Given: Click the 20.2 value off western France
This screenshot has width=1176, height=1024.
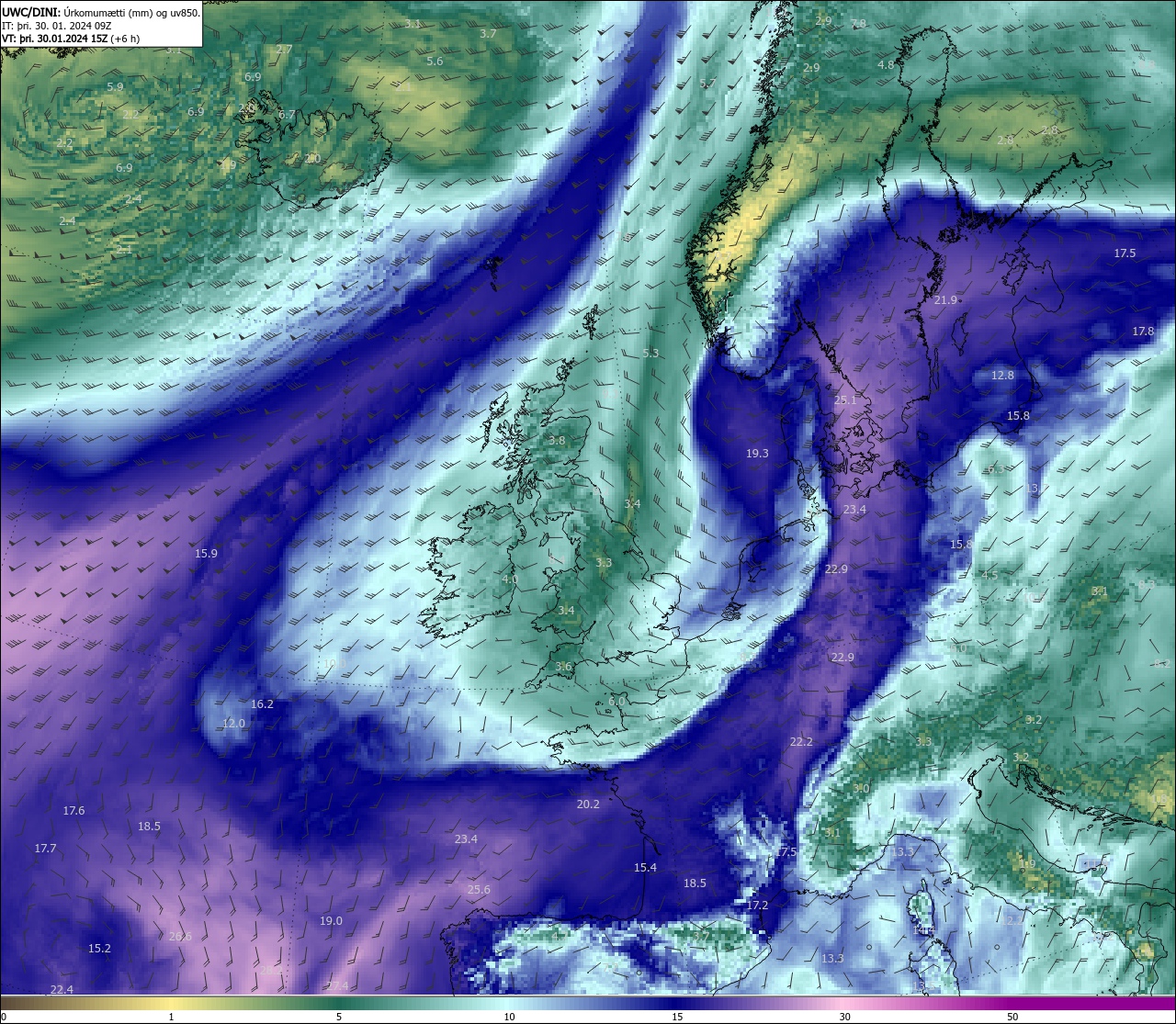Looking at the screenshot, I should (x=588, y=805).
